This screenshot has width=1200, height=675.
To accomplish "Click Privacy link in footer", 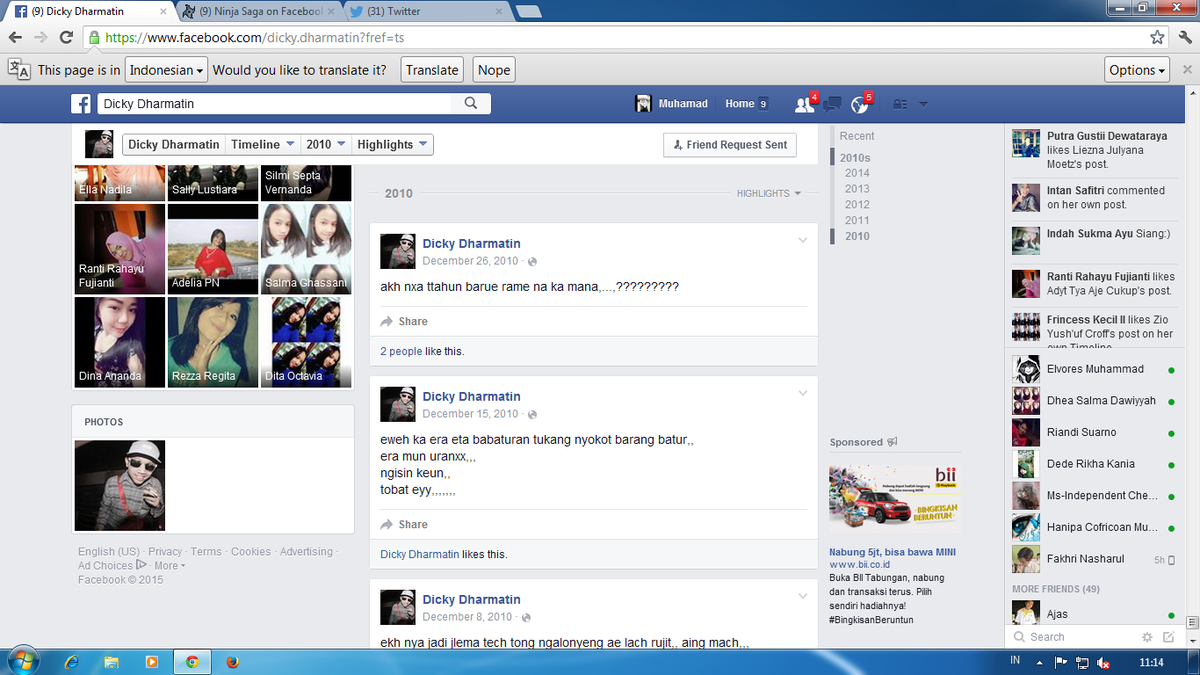I will click(165, 552).
